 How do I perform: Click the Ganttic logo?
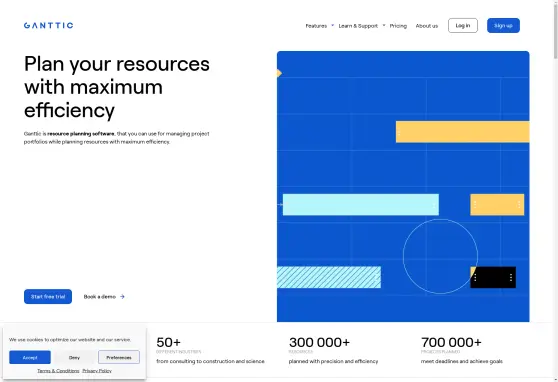pos(48,25)
